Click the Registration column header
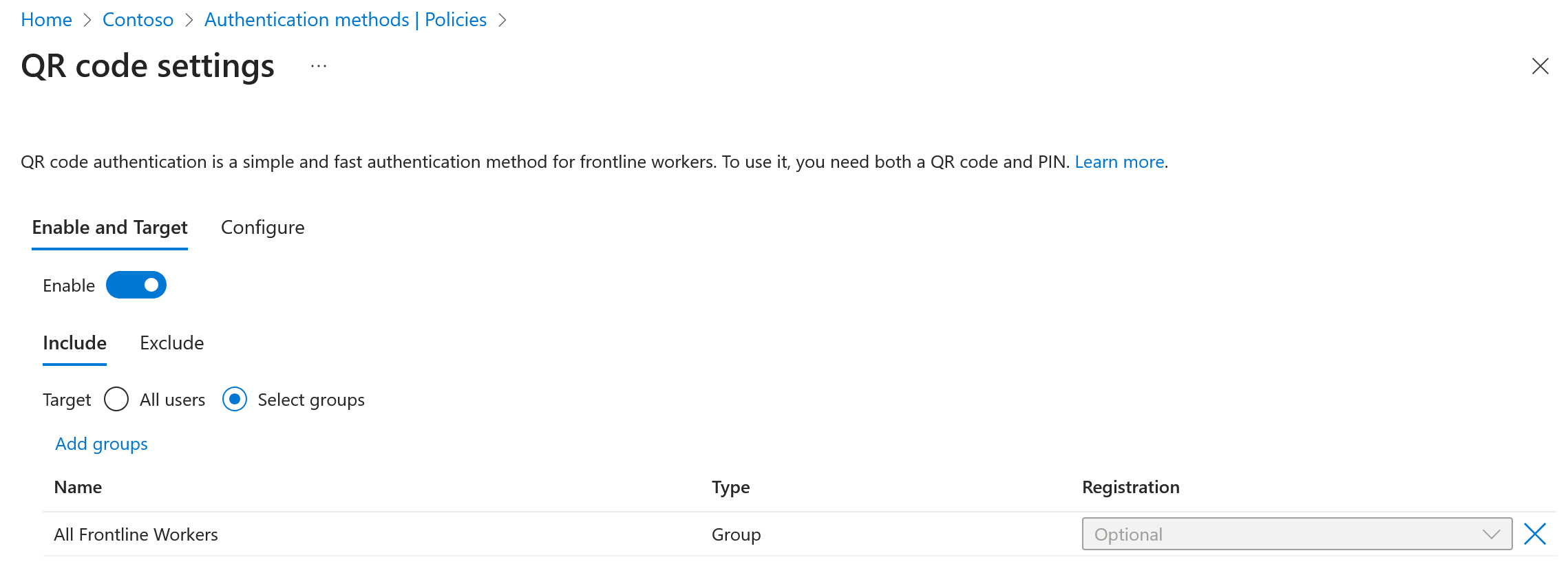 point(1130,487)
